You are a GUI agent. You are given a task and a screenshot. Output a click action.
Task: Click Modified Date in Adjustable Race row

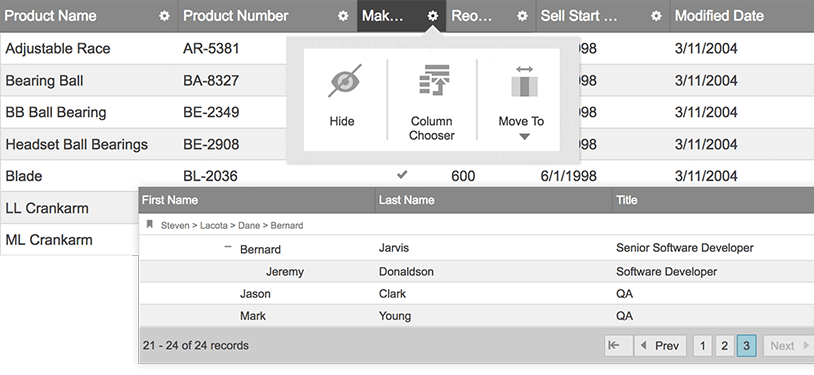(x=706, y=49)
